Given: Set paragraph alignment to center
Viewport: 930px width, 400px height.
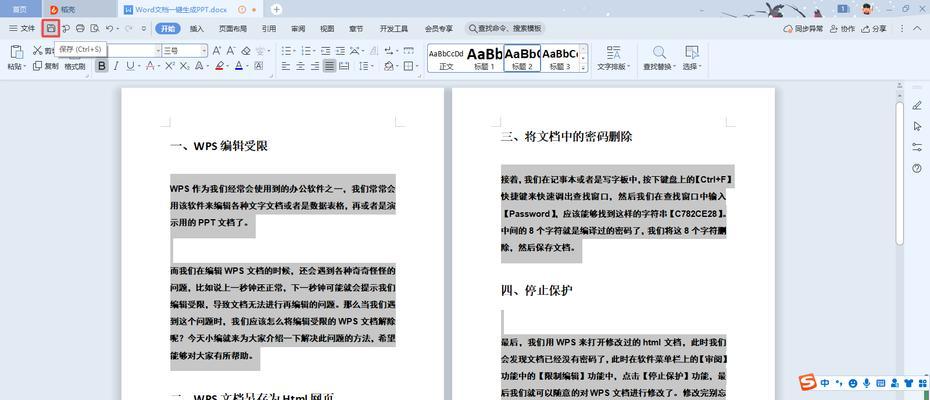Looking at the screenshot, I should point(301,66).
